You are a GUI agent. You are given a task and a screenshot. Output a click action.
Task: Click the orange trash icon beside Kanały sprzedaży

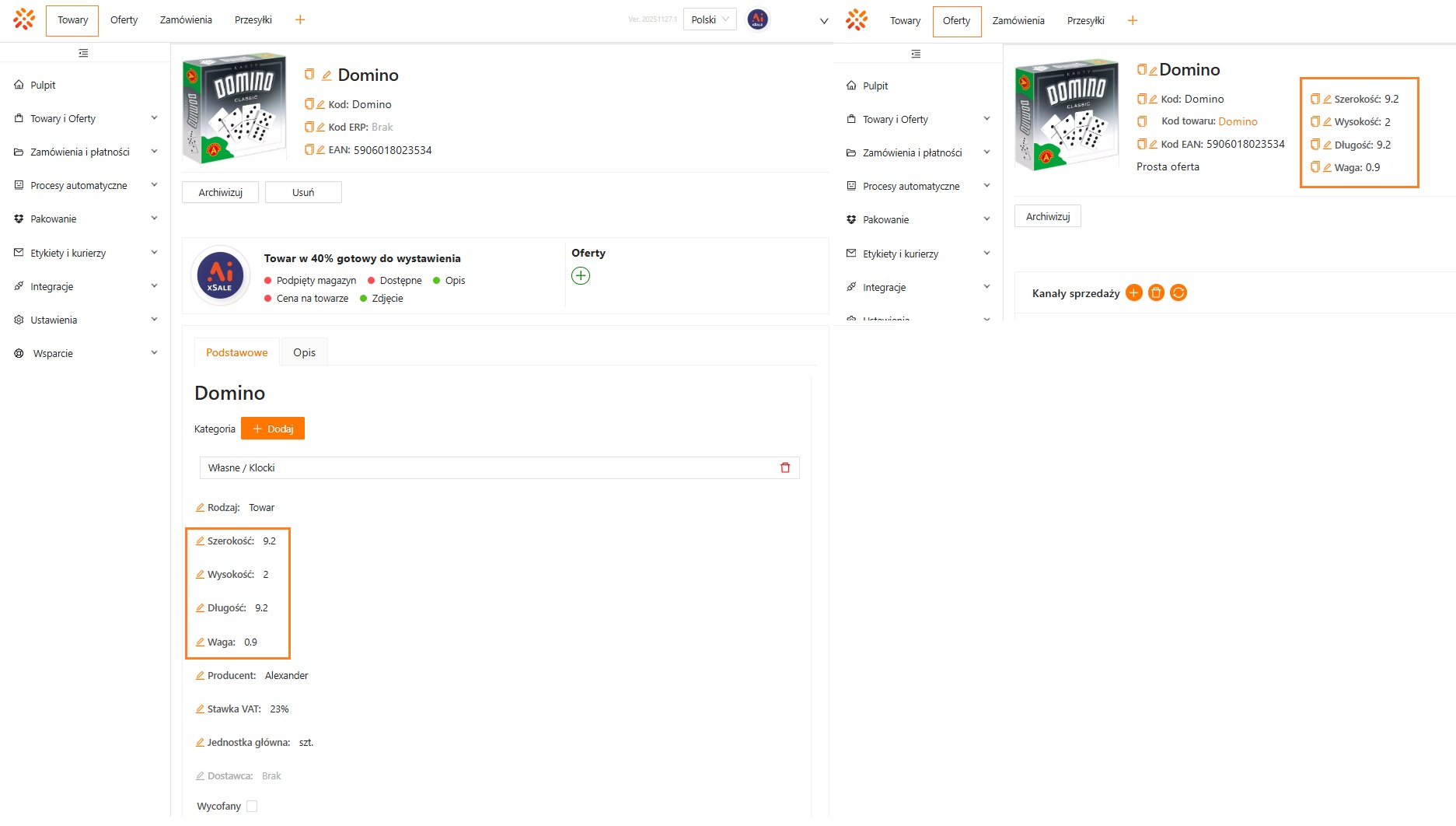pos(1156,293)
